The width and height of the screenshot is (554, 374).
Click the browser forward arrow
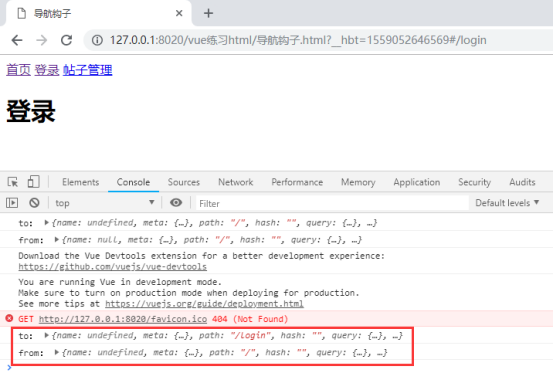click(x=42, y=40)
